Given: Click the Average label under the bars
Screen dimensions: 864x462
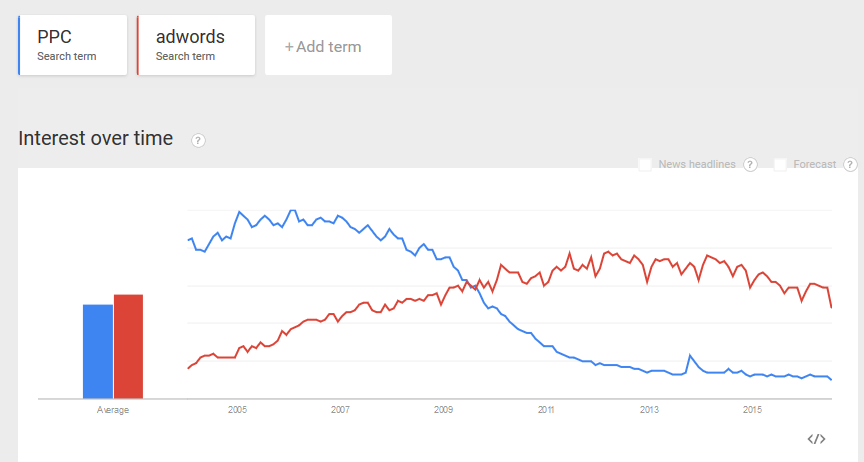Looking at the screenshot, I should (x=112, y=410).
